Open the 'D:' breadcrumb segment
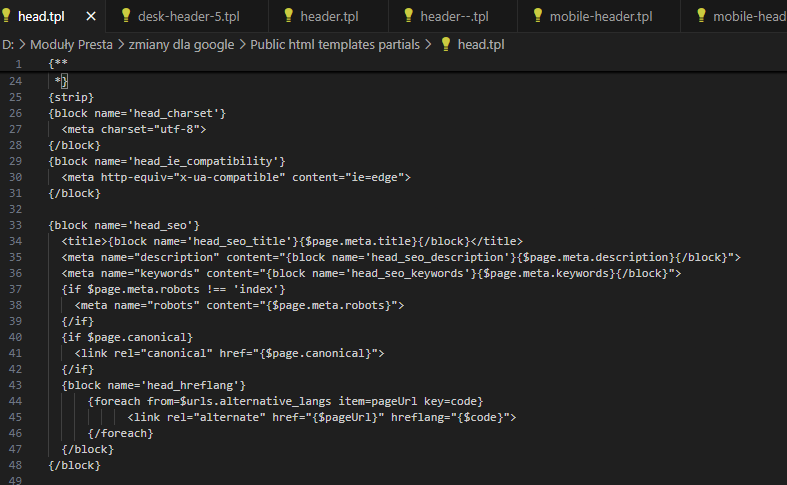This screenshot has height=485, width=787. click(x=8, y=45)
